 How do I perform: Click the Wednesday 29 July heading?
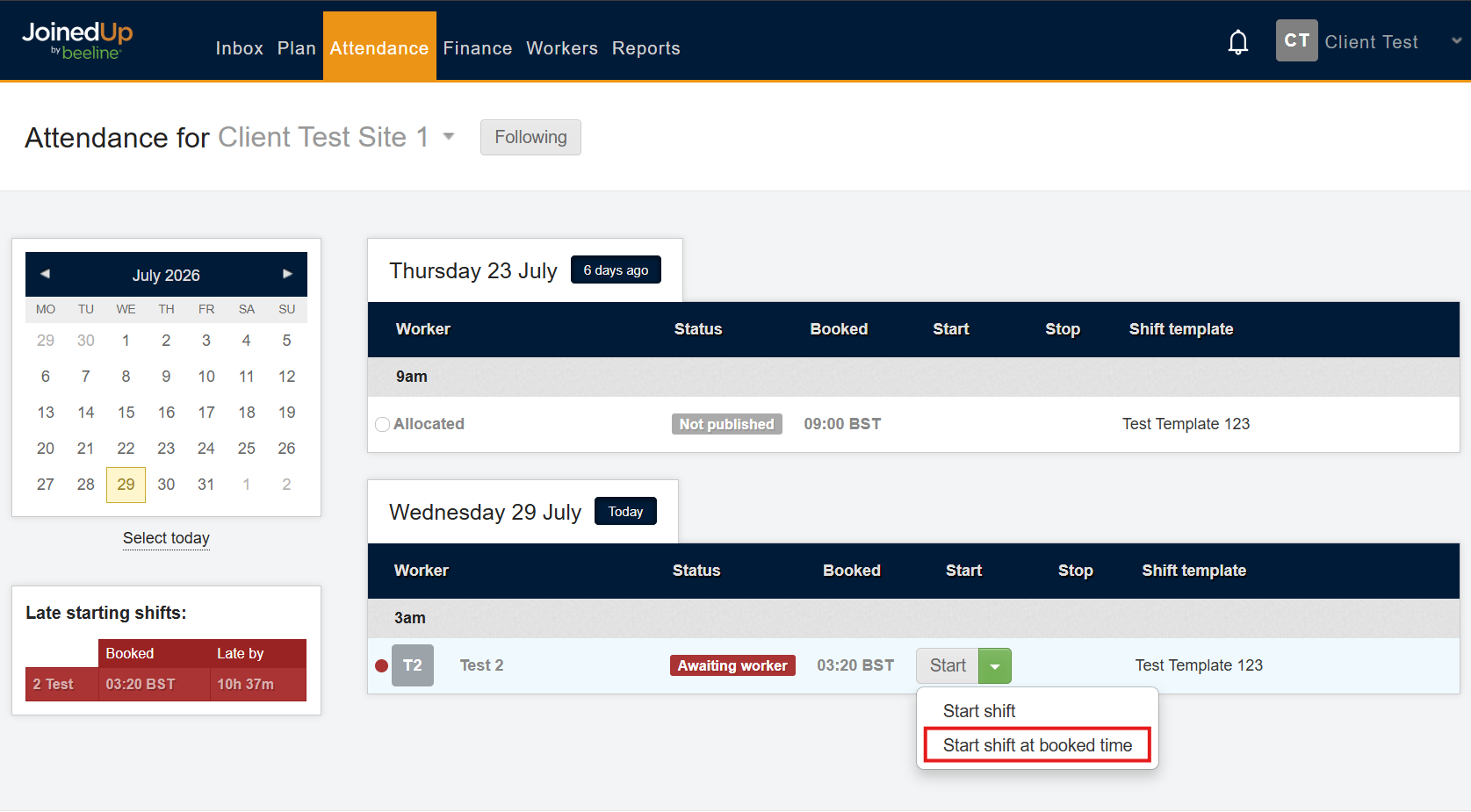[x=486, y=512]
